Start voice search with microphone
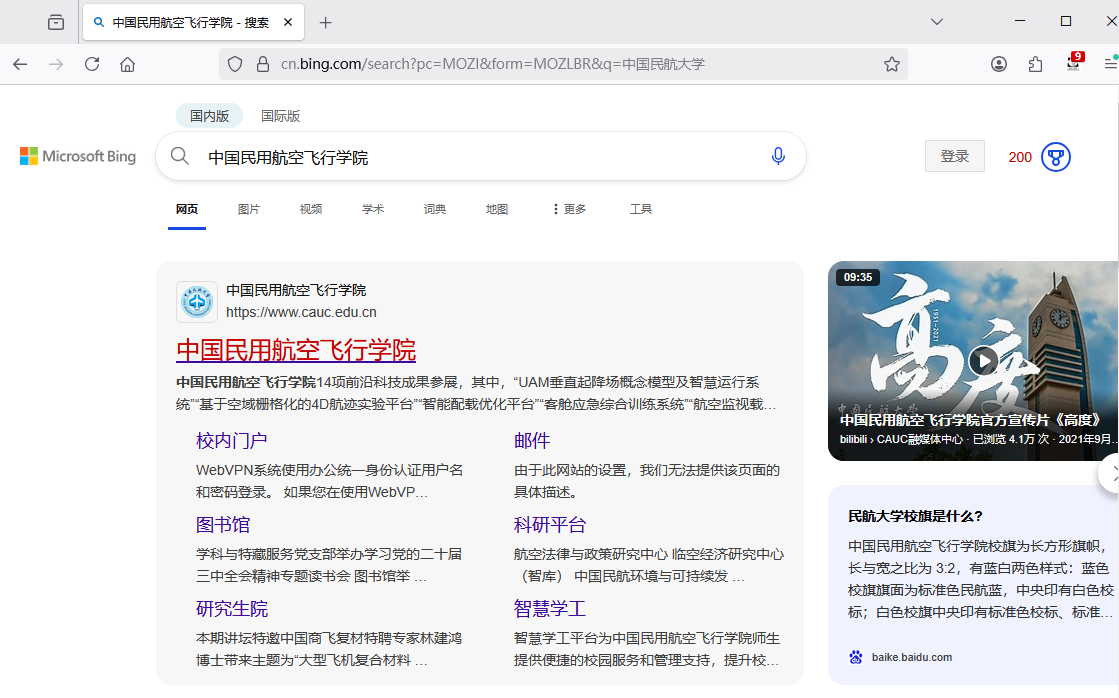This screenshot has width=1119, height=698. (778, 156)
